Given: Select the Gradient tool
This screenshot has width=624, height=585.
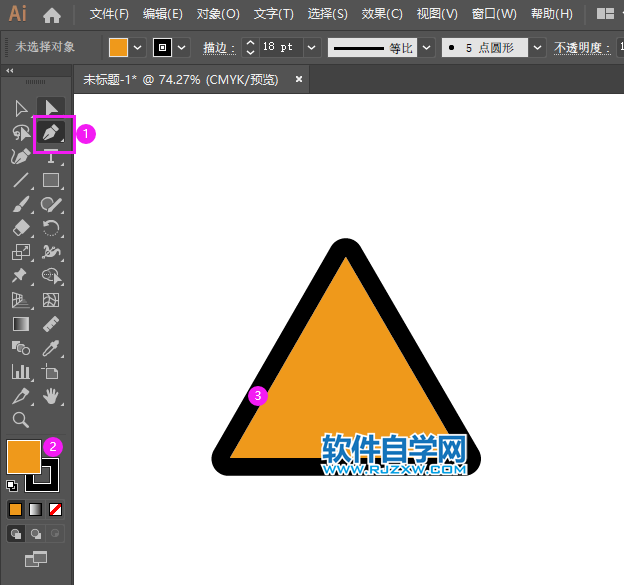Looking at the screenshot, I should 21,324.
